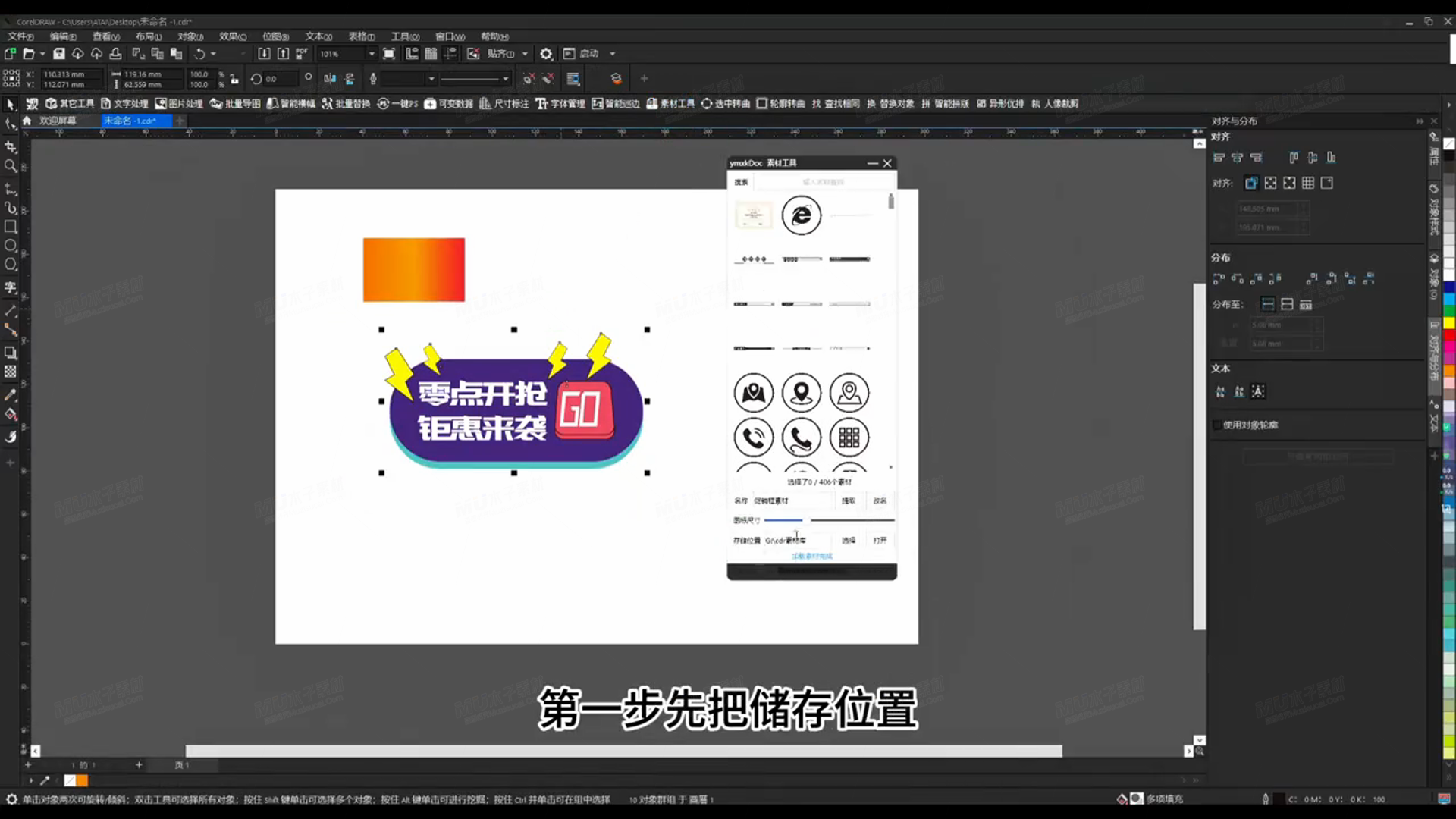Click the align left edges icon

[x=1219, y=158]
